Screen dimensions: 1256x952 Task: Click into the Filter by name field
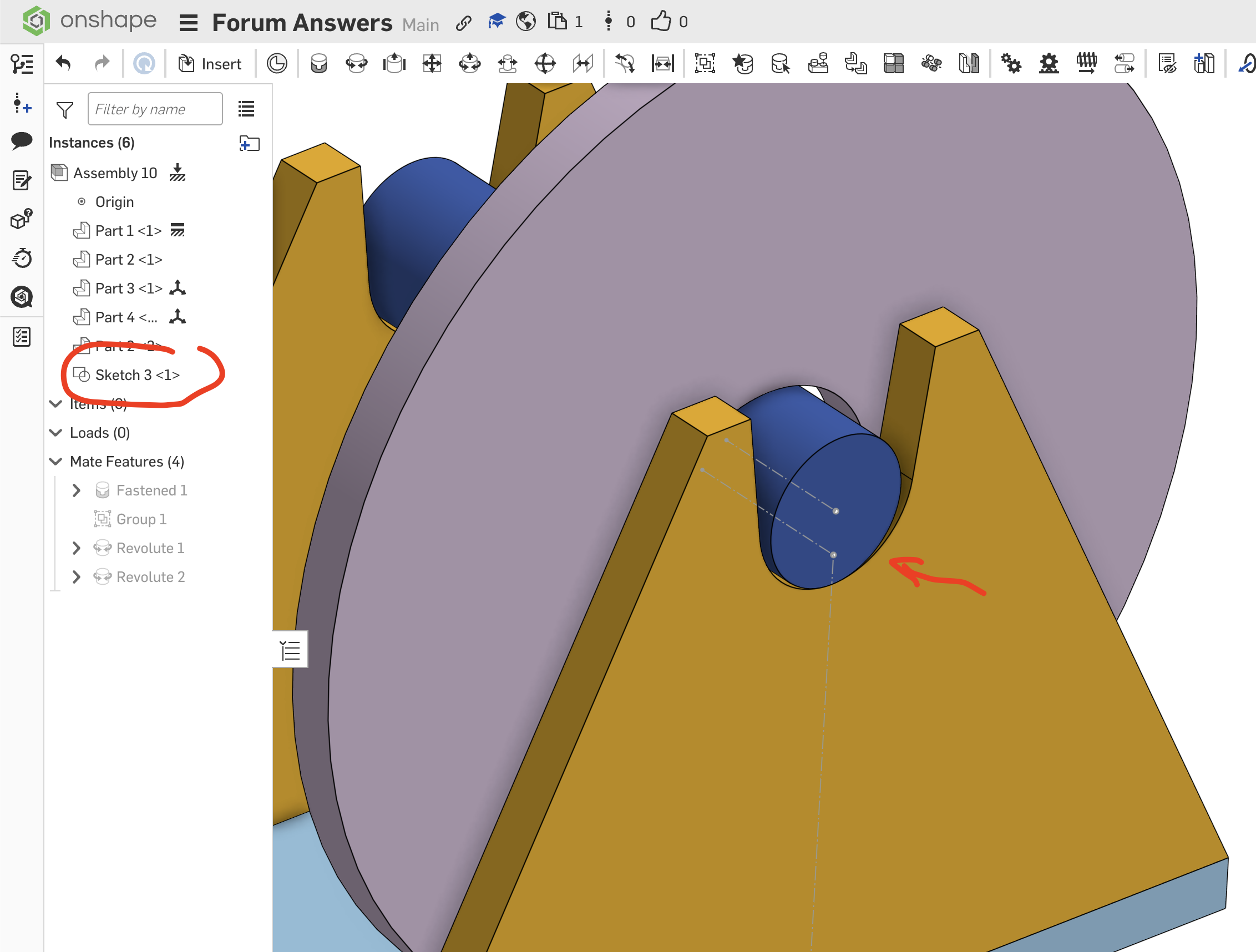[154, 109]
